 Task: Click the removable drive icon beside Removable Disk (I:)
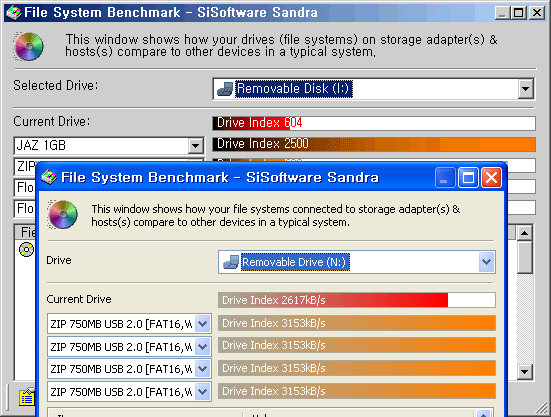[225, 89]
